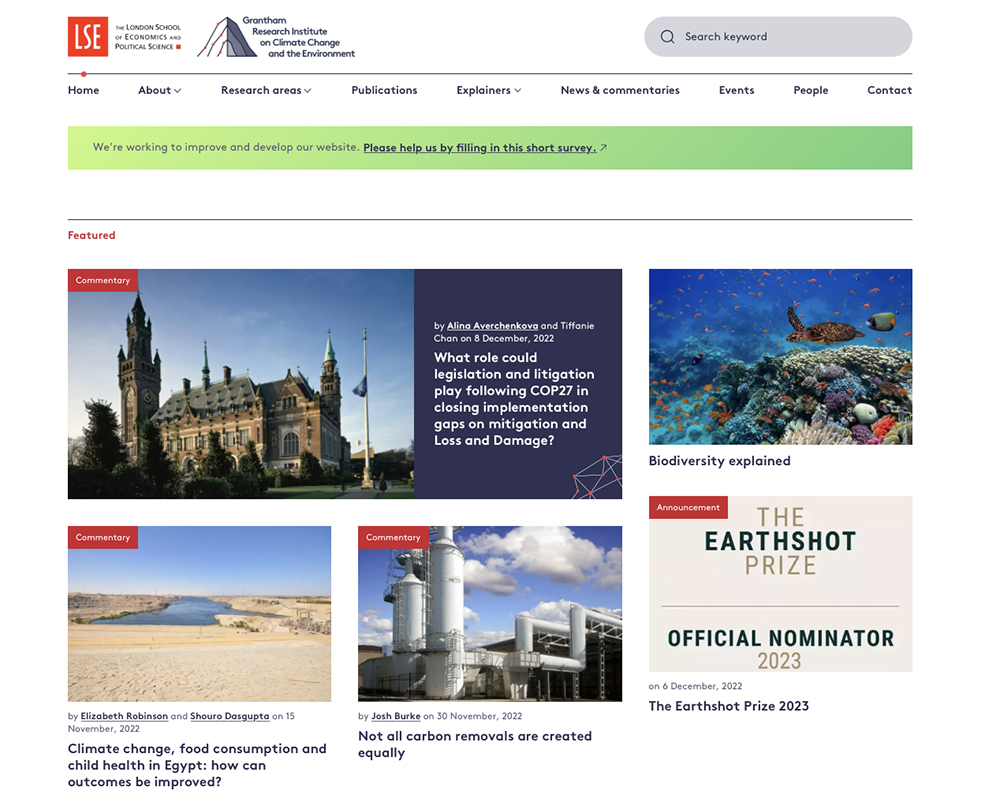Click author link Shouro Dasgupta
The height and width of the screenshot is (802, 1000).
230,717
